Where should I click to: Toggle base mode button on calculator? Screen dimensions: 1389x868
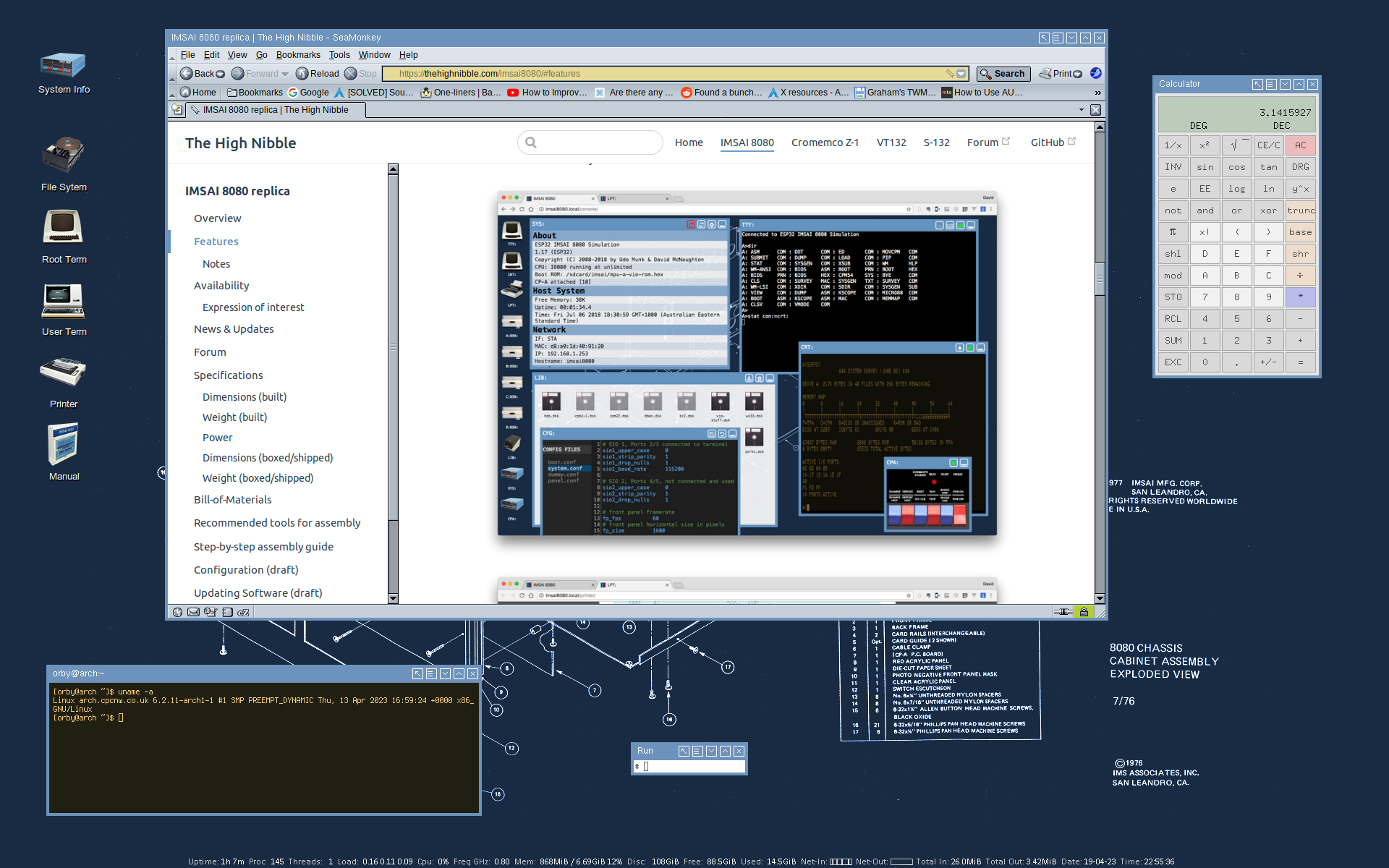click(1300, 232)
